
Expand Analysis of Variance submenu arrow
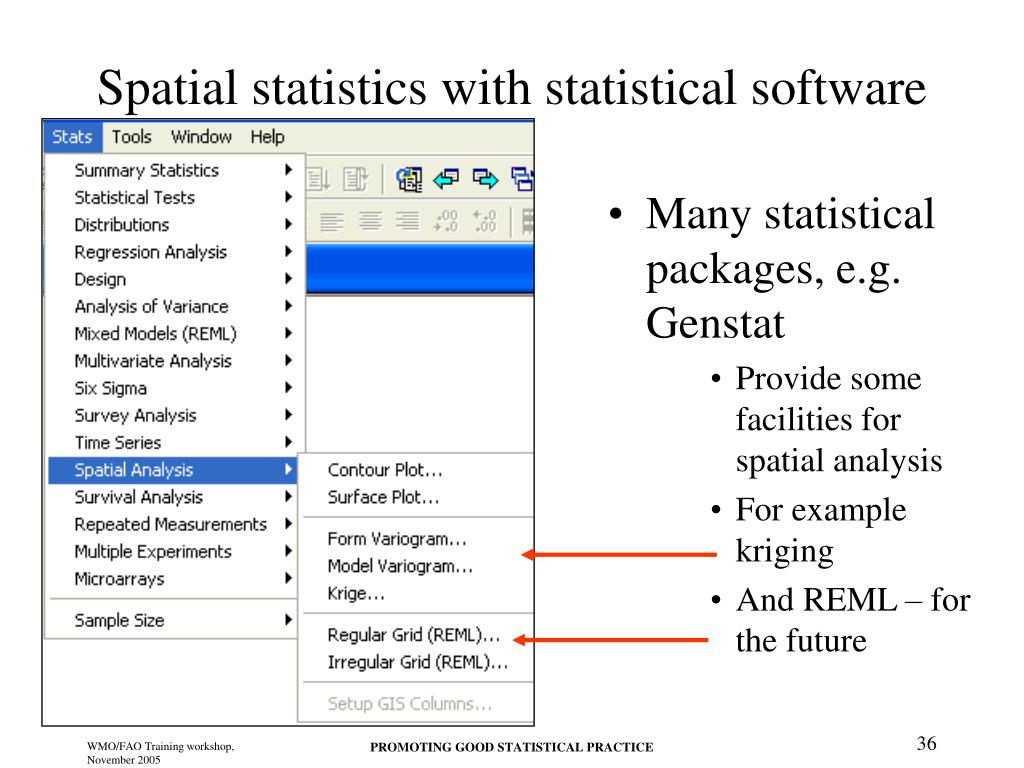(x=288, y=306)
